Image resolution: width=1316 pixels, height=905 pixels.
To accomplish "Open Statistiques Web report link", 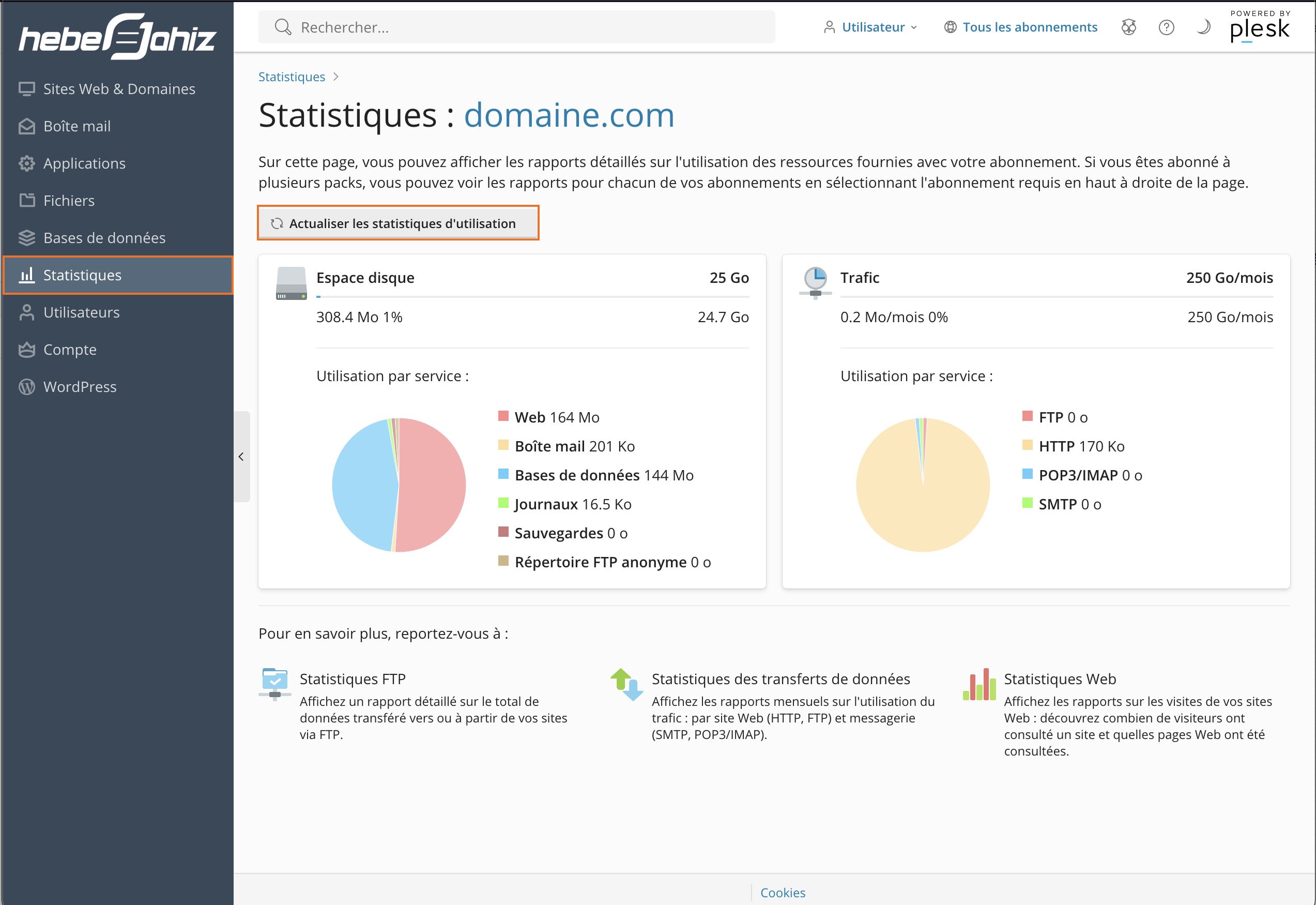I will [x=1060, y=678].
